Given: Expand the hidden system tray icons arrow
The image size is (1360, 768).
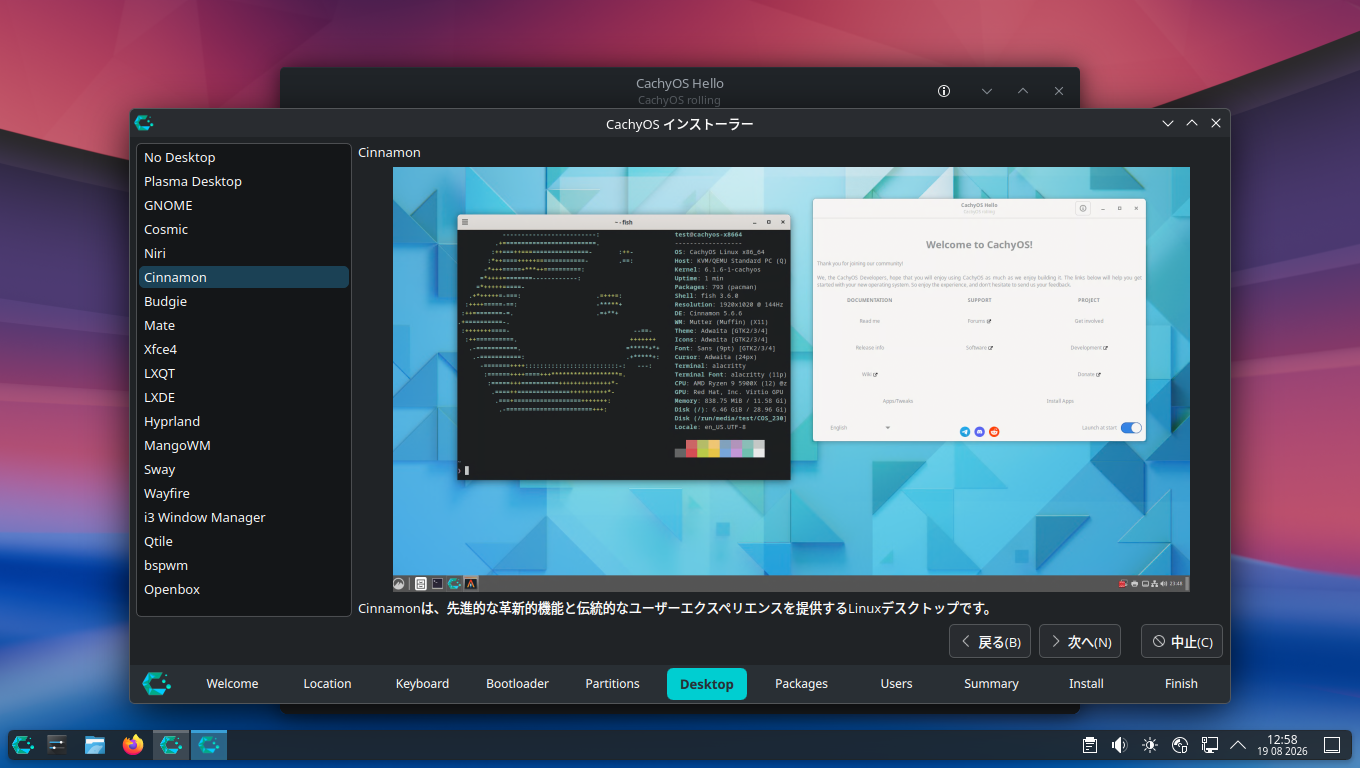Looking at the screenshot, I should [1238, 745].
